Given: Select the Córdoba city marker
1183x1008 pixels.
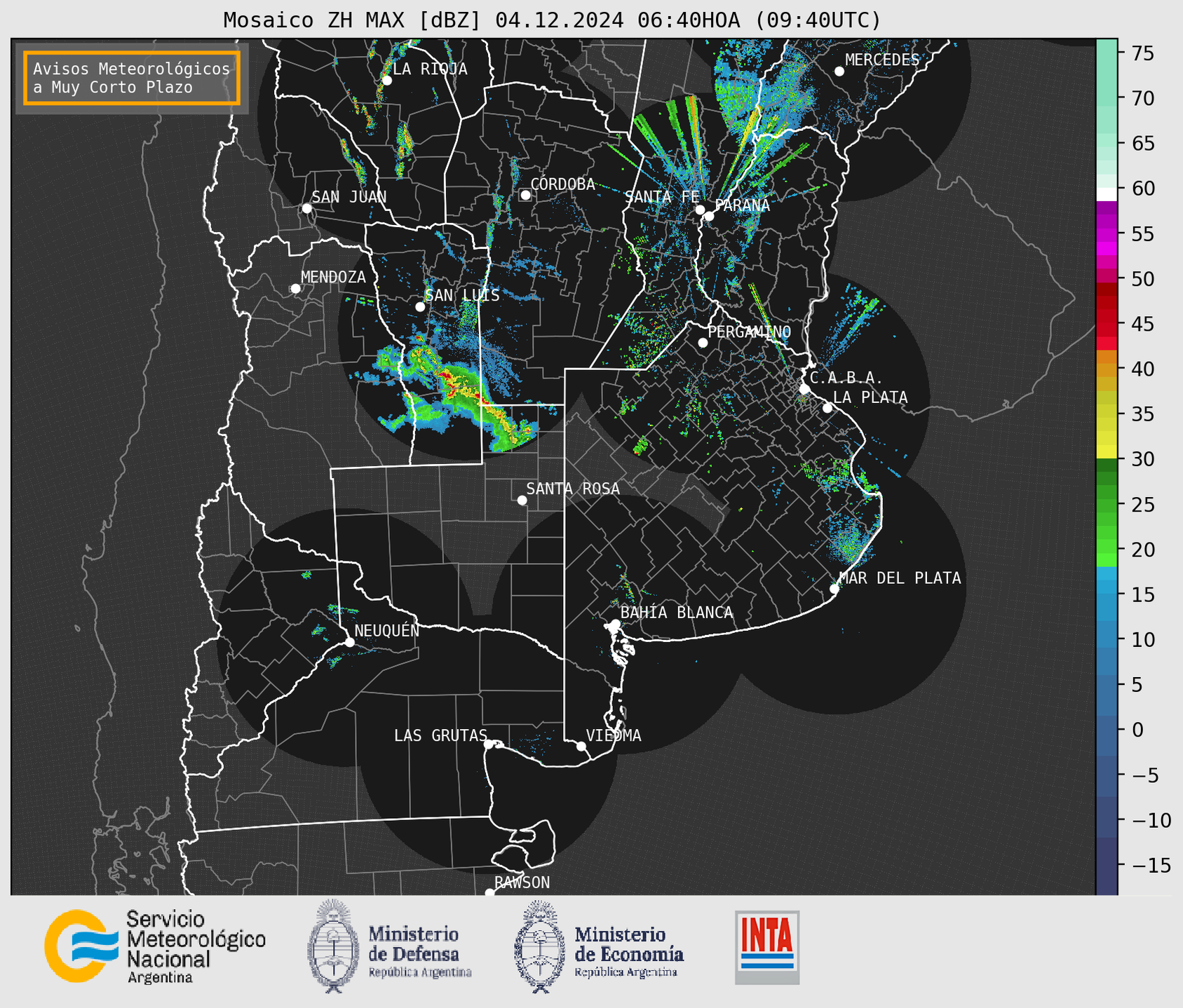Looking at the screenshot, I should (525, 195).
